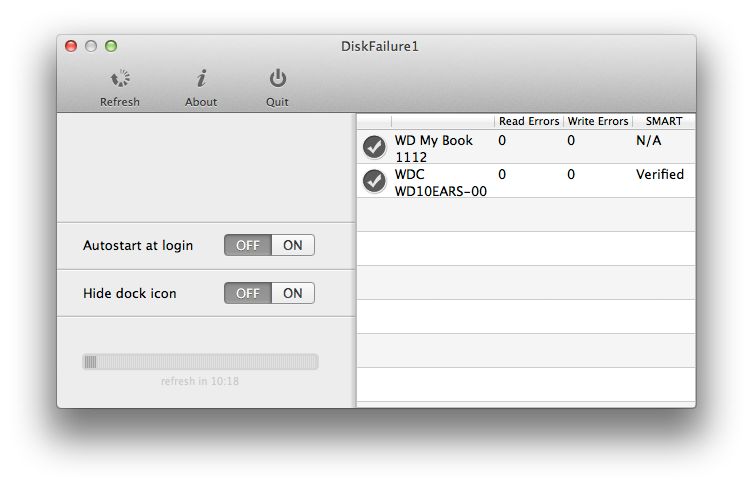Switch Hide dock icon to ON
The width and height of the screenshot is (753, 487).
coord(293,293)
